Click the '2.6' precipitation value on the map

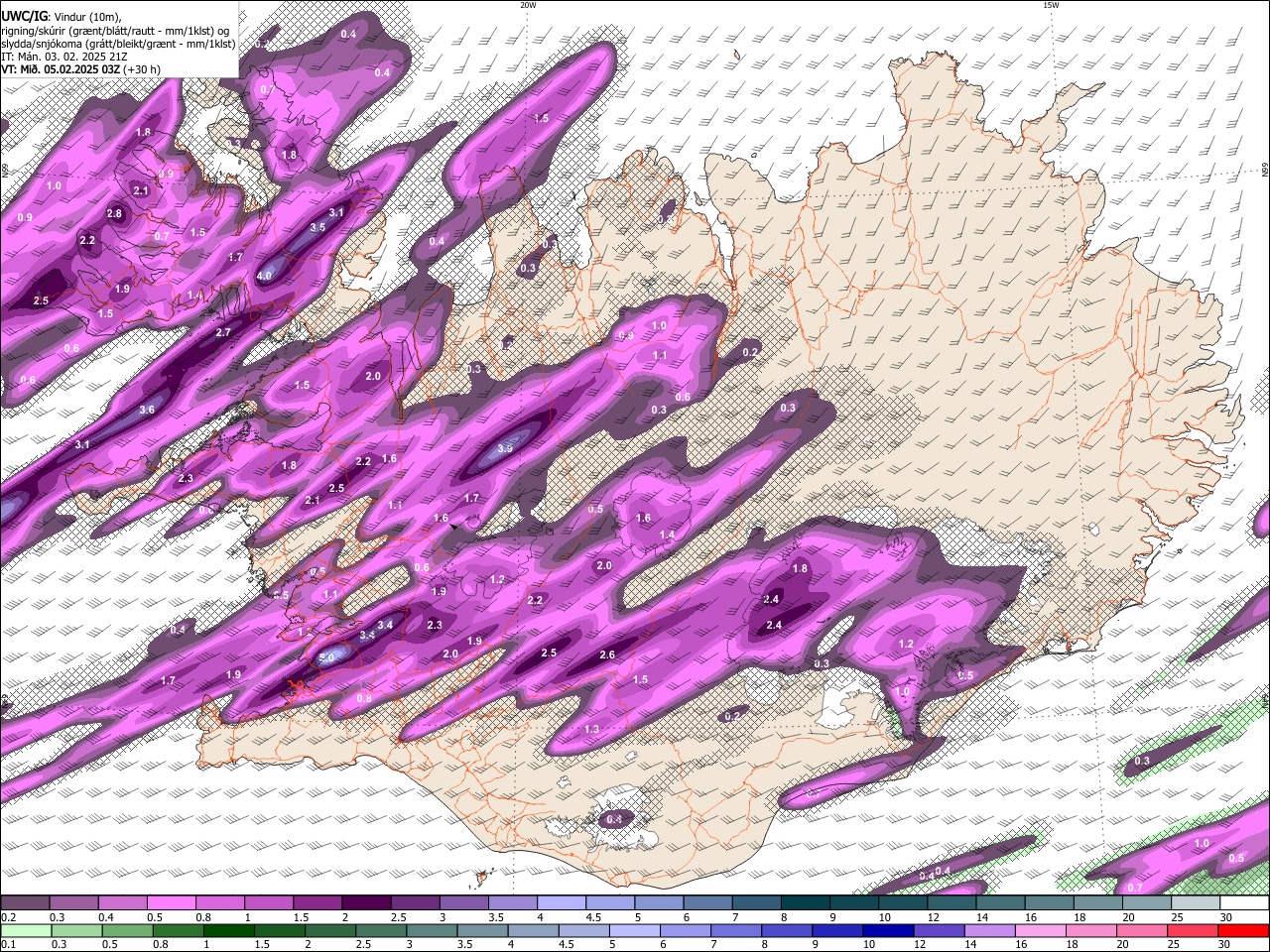[x=607, y=654]
